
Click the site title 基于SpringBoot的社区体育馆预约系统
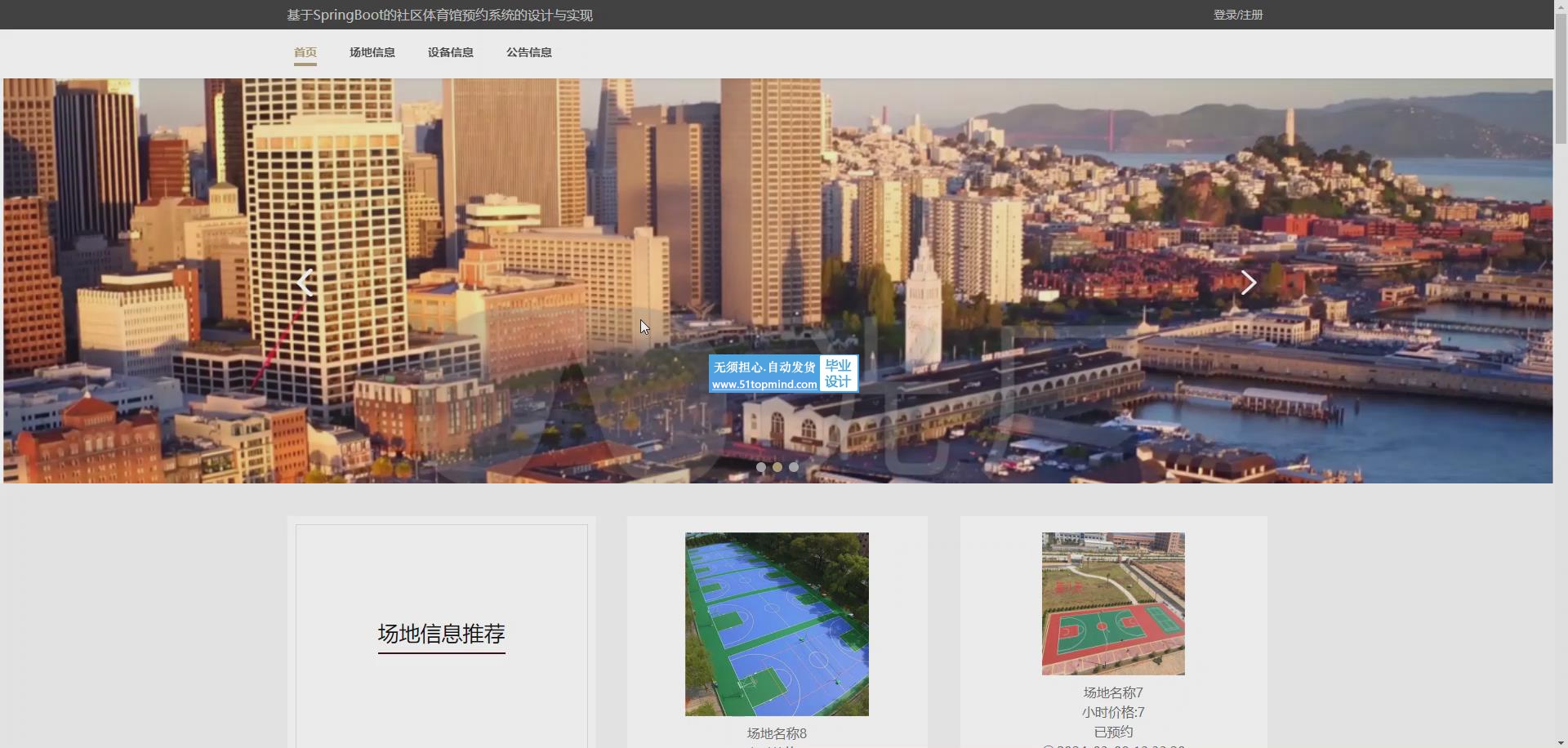coord(439,15)
